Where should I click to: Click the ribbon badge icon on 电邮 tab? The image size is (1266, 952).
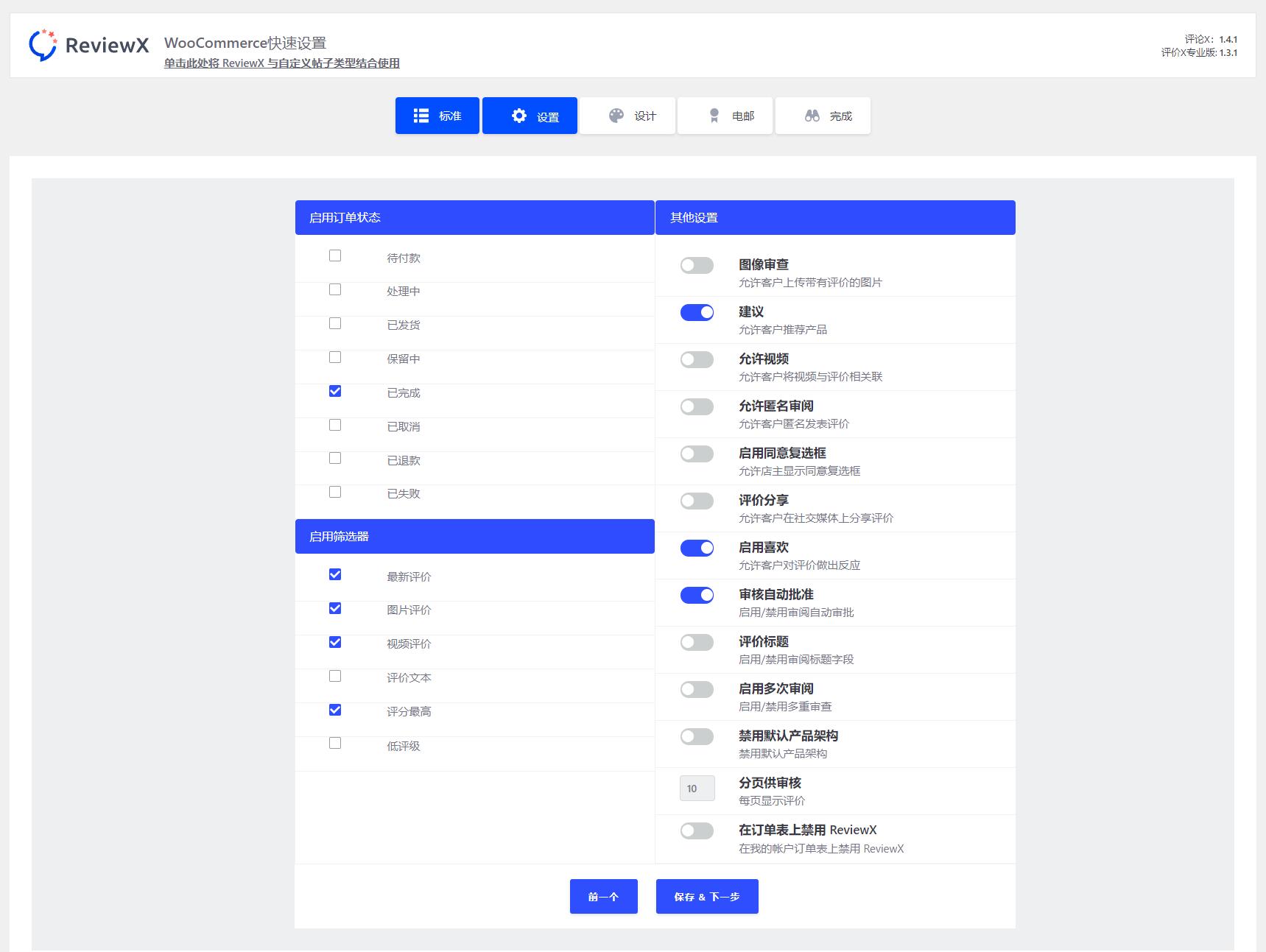pos(714,116)
